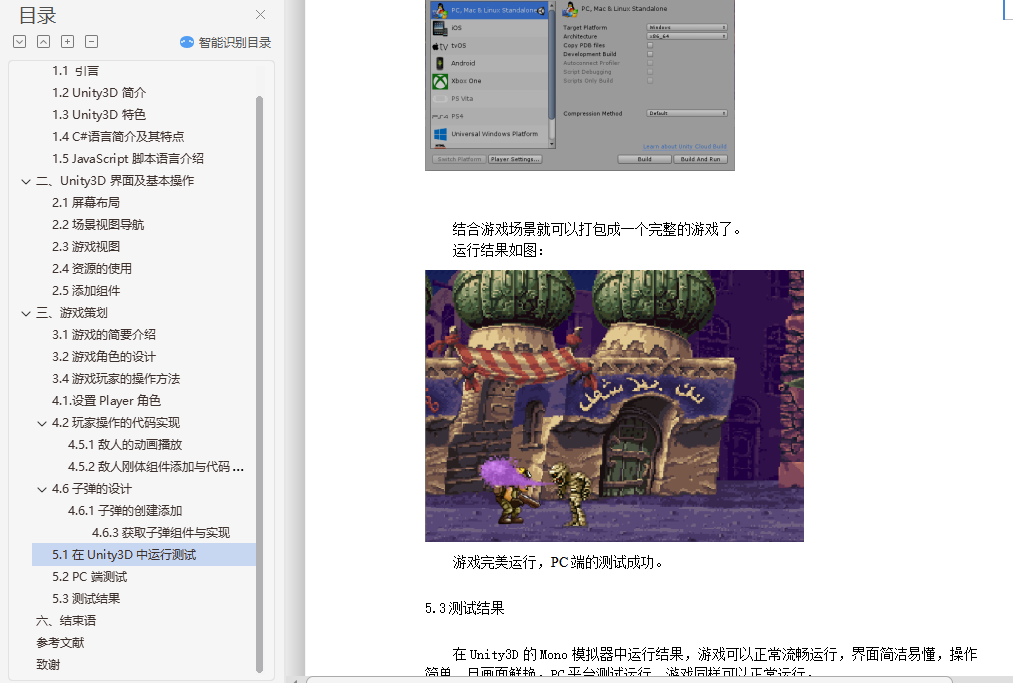
Task: Jump to 2.2 场景视图导航
Action: click(98, 225)
